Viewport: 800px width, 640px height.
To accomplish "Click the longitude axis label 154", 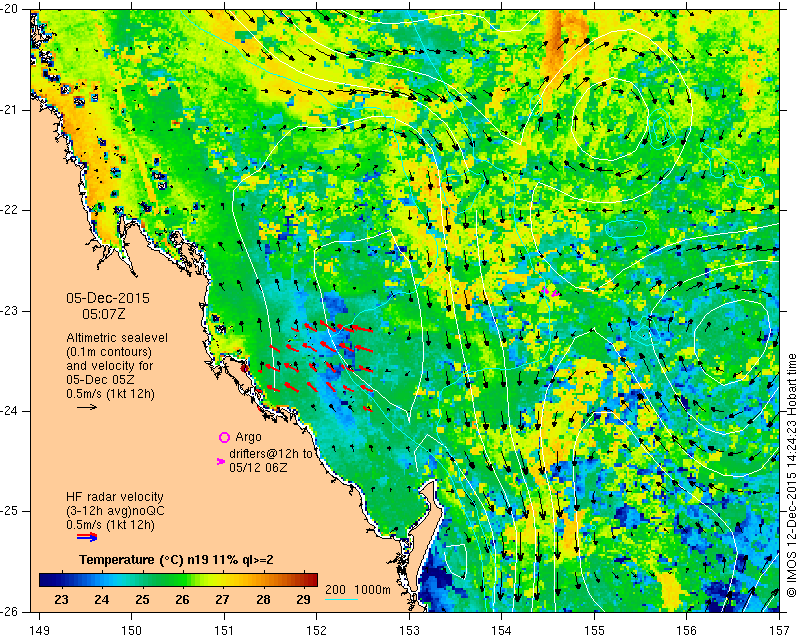I will [x=502, y=631].
